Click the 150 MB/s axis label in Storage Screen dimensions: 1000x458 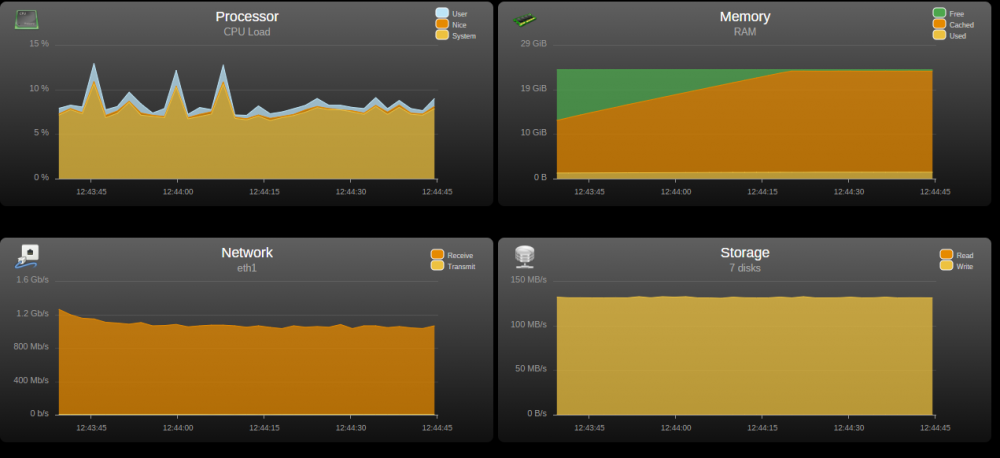(529, 280)
